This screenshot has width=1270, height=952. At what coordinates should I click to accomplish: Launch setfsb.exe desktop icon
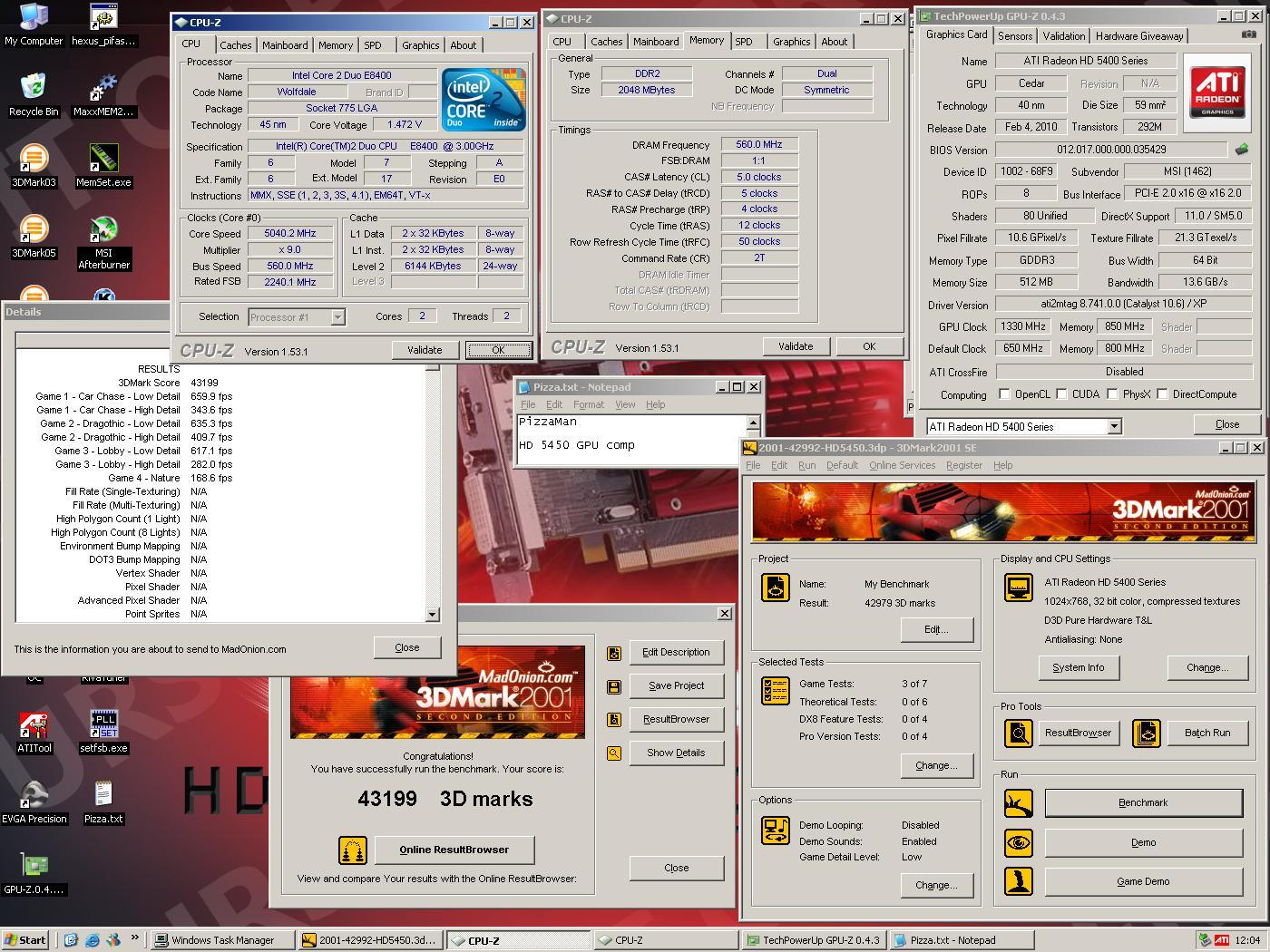103,732
